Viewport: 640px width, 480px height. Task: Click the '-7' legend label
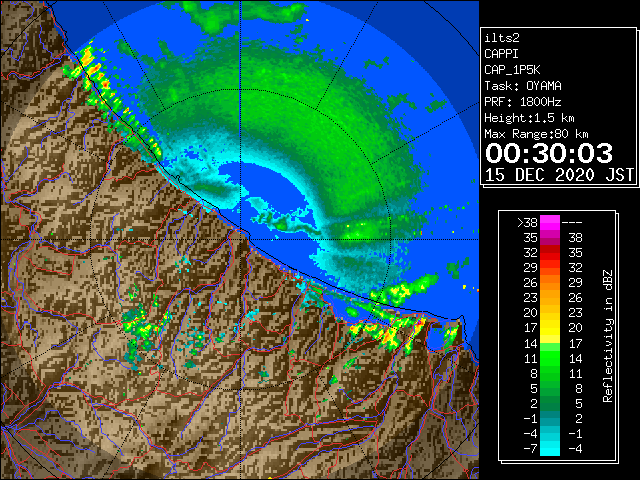pyautogui.click(x=530, y=449)
